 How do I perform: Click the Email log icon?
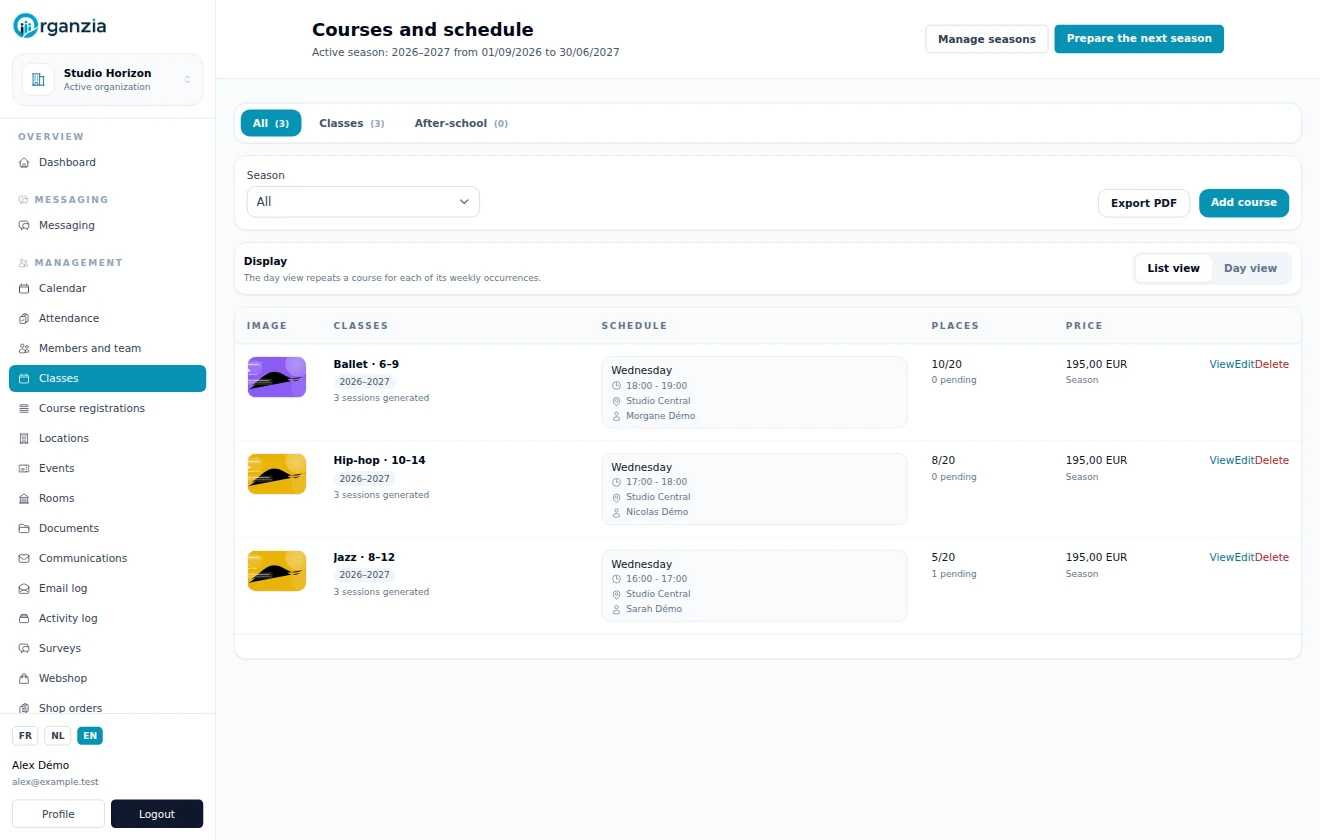click(x=24, y=588)
